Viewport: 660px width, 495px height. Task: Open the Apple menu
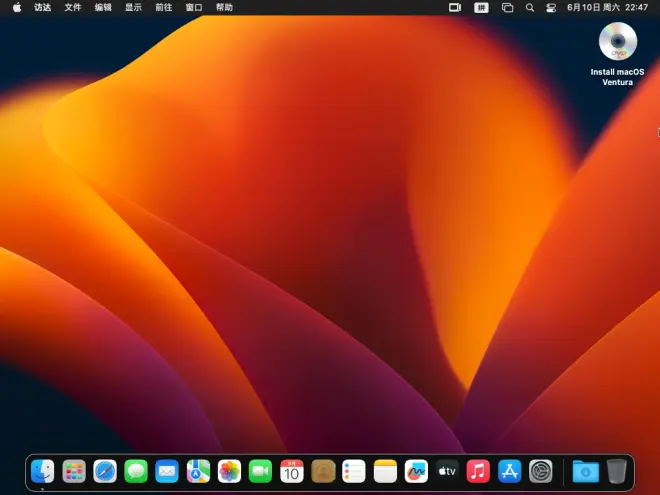click(17, 7)
